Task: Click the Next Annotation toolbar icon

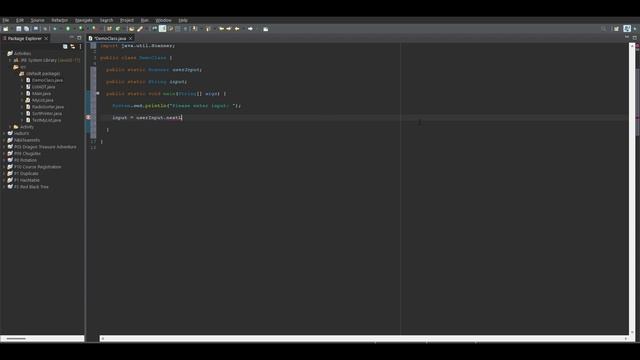Action: tap(194, 29)
